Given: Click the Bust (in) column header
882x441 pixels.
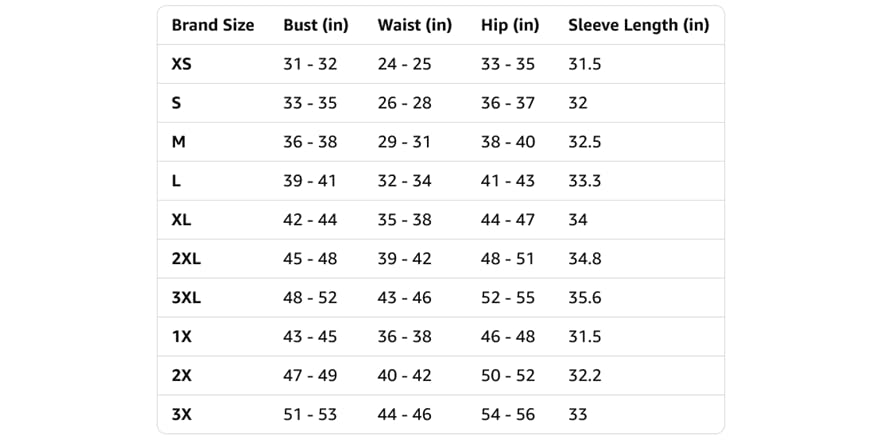Looking at the screenshot, I should coord(316,25).
